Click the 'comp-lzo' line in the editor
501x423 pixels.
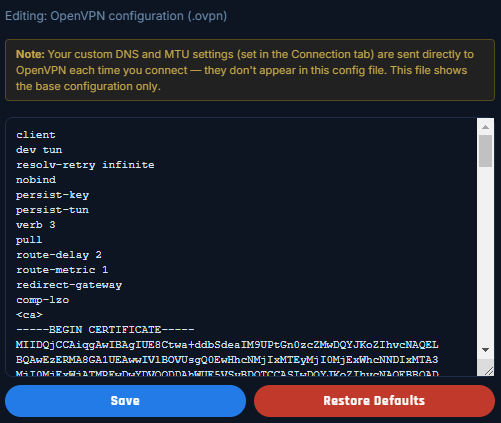(43, 300)
